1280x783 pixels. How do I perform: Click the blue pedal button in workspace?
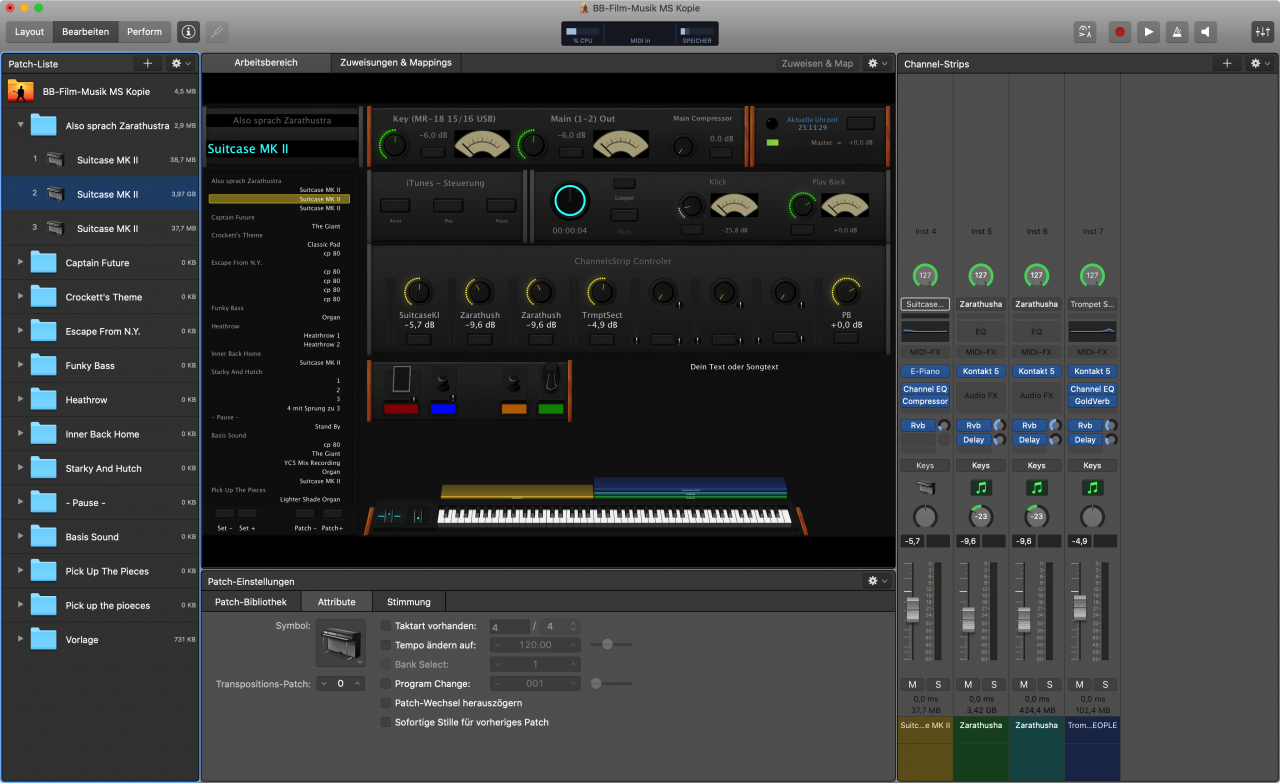[x=443, y=408]
